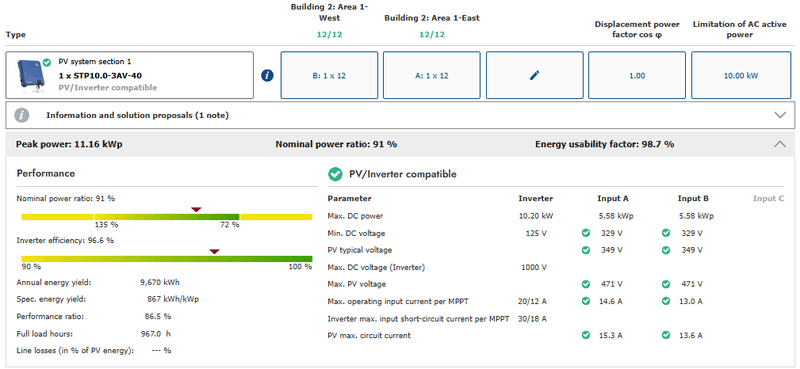Image resolution: width=800 pixels, height=369 pixels.
Task: Click check icon beside 14.6 A
Action: pos(586,301)
